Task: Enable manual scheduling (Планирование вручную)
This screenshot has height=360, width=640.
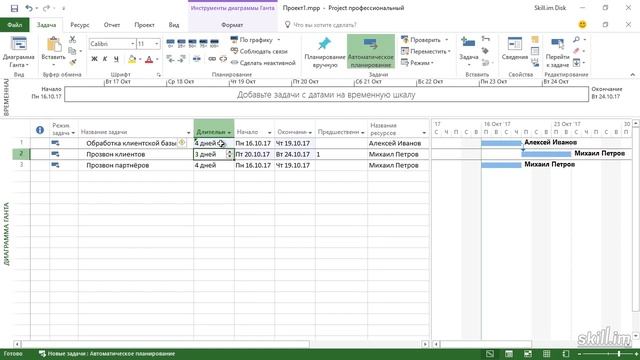Action: point(324,52)
